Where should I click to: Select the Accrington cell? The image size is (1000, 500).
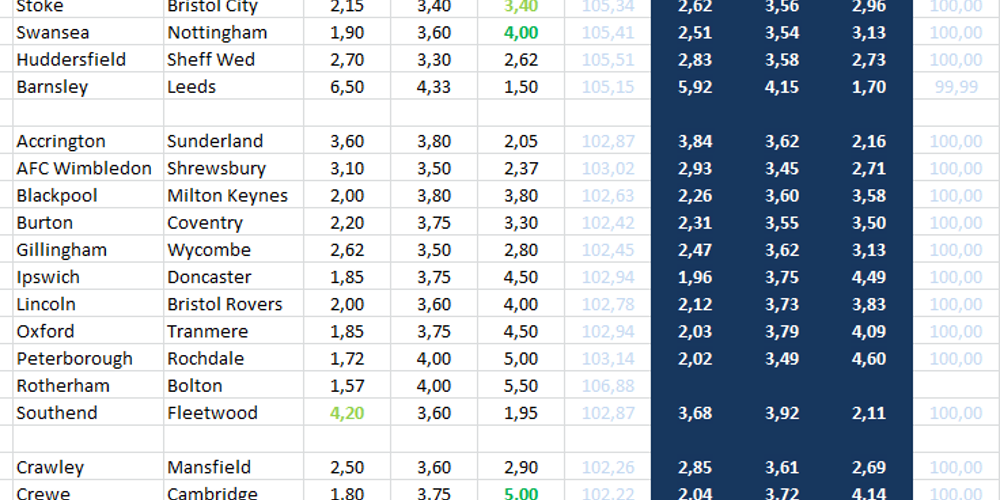point(88,141)
